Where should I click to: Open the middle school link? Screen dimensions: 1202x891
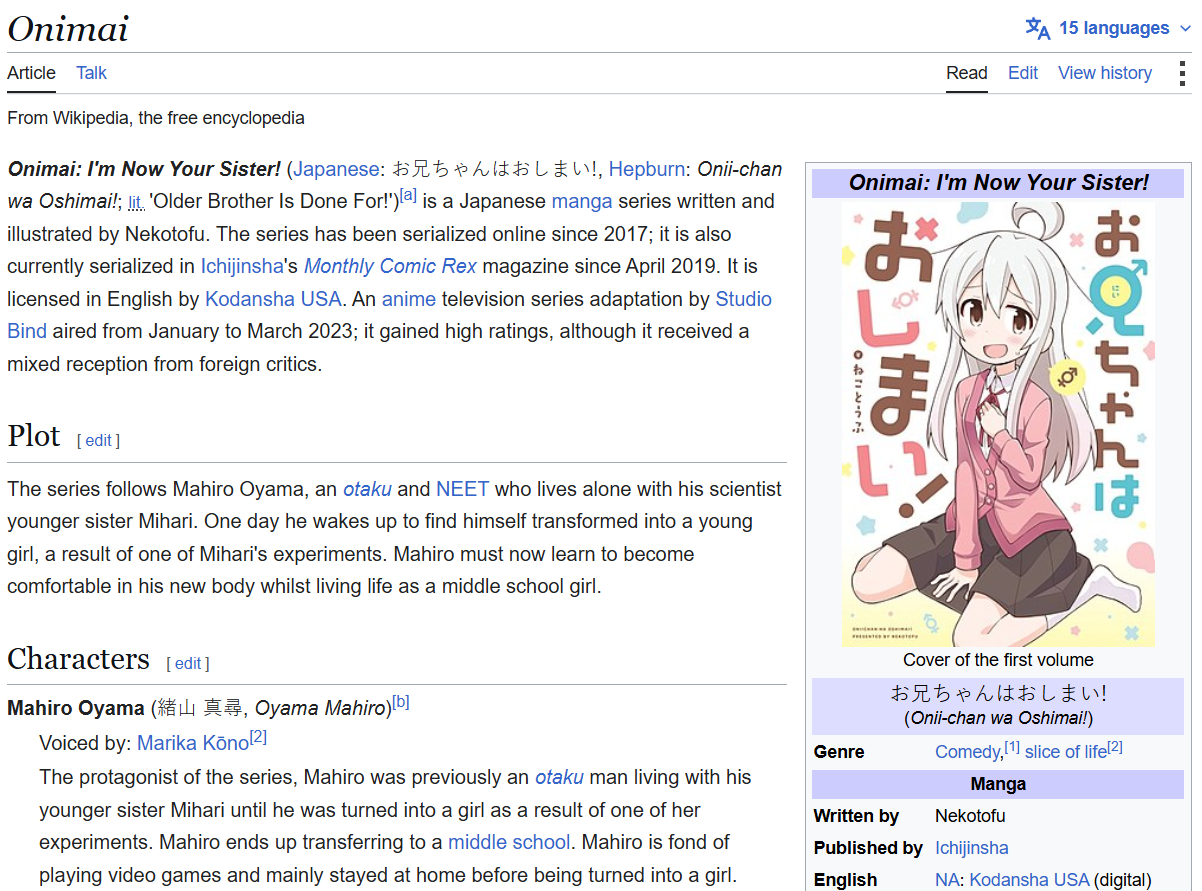click(x=509, y=842)
